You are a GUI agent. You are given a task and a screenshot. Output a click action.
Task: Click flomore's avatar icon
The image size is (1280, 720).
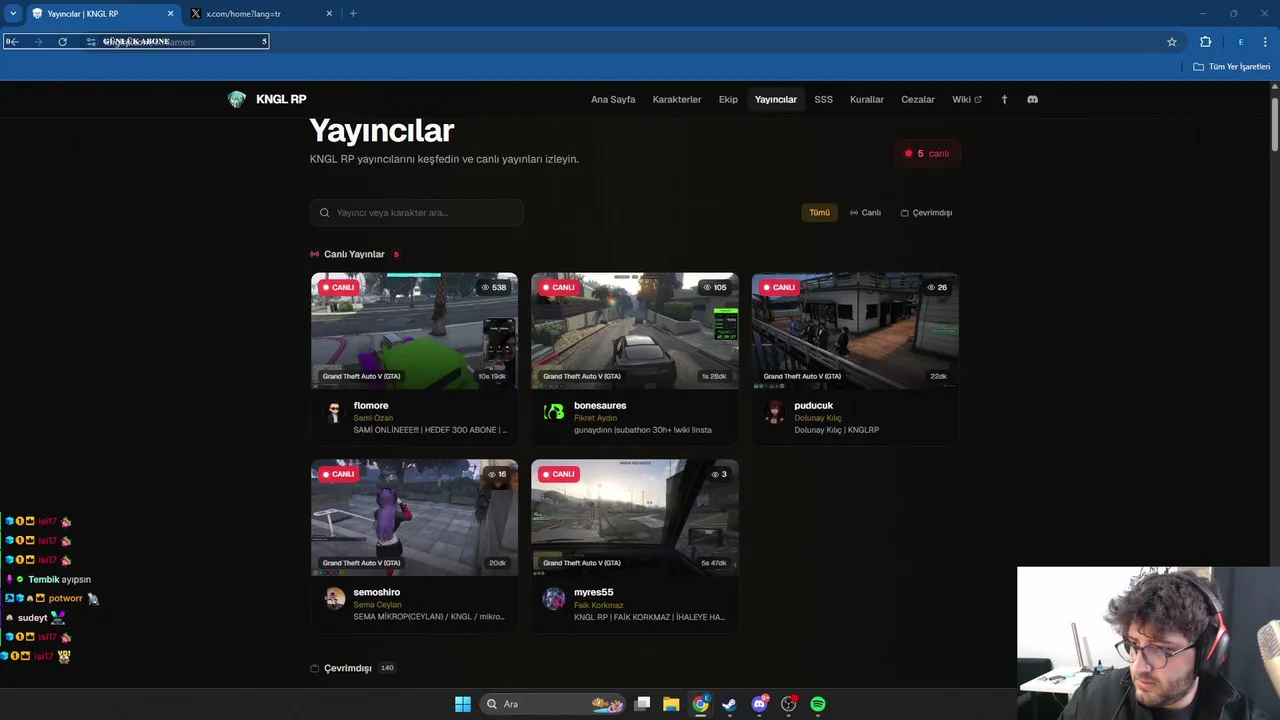[x=334, y=412]
